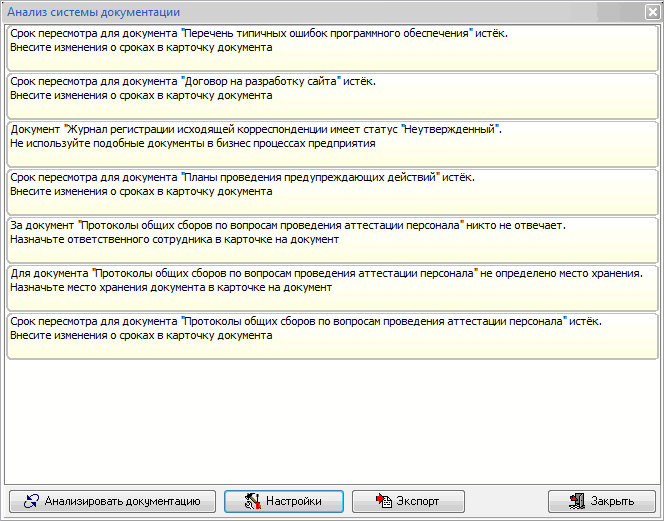Click the door exit icon on Закрыть

[577, 501]
